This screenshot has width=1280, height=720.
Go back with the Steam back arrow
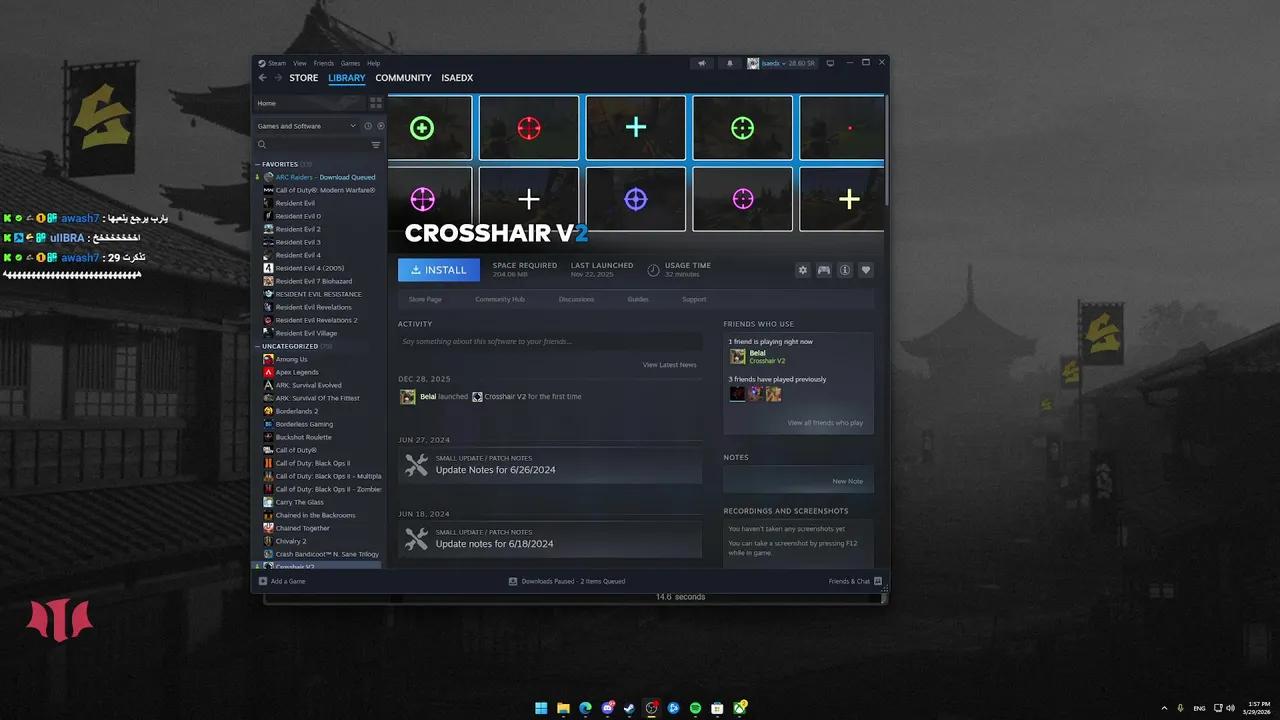pos(263,78)
